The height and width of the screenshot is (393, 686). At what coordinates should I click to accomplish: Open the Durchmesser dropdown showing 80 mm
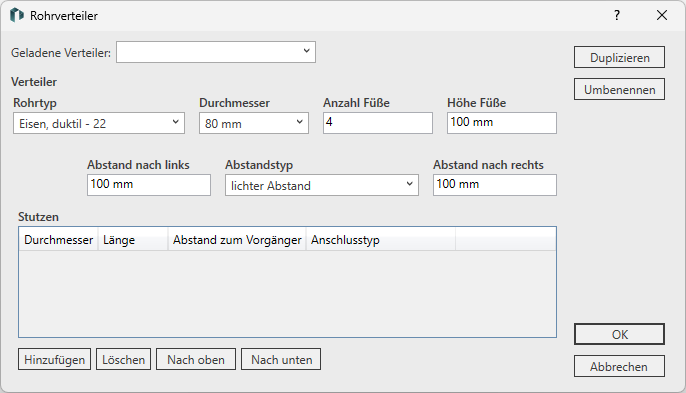tap(254, 123)
